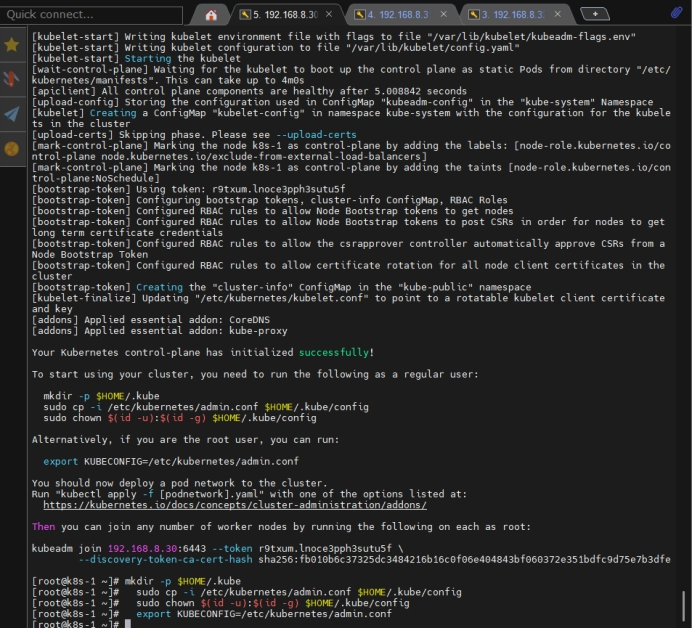Open a new tab with plus button
The width and height of the screenshot is (692, 628).
(x=595, y=14)
